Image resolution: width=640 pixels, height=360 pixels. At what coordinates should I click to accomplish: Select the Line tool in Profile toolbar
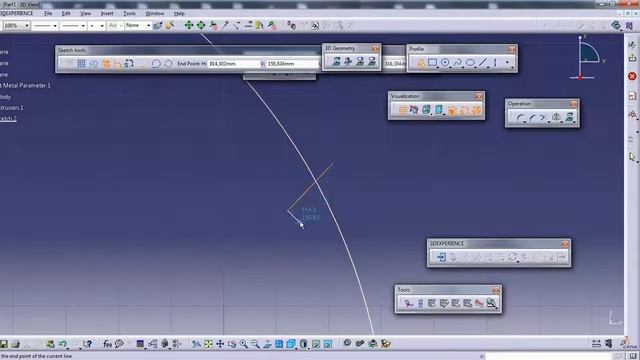pyautogui.click(x=483, y=62)
